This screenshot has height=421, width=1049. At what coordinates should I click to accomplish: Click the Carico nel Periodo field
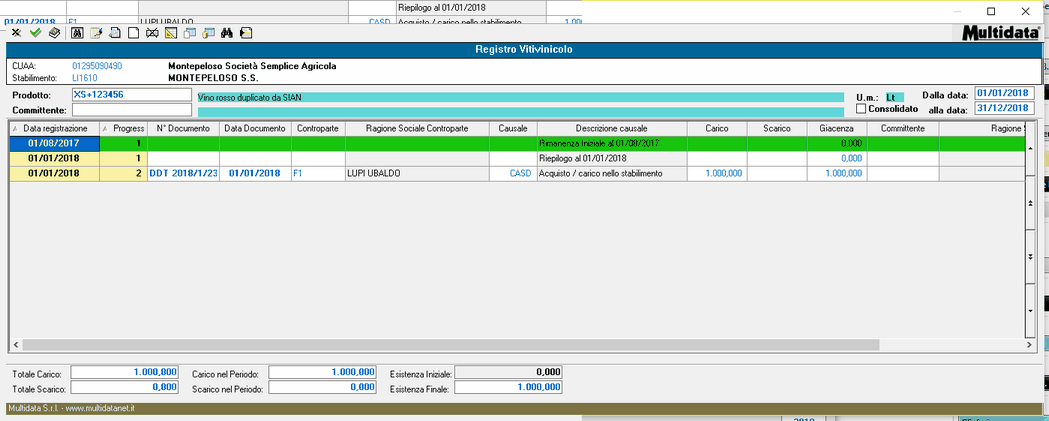pos(322,372)
